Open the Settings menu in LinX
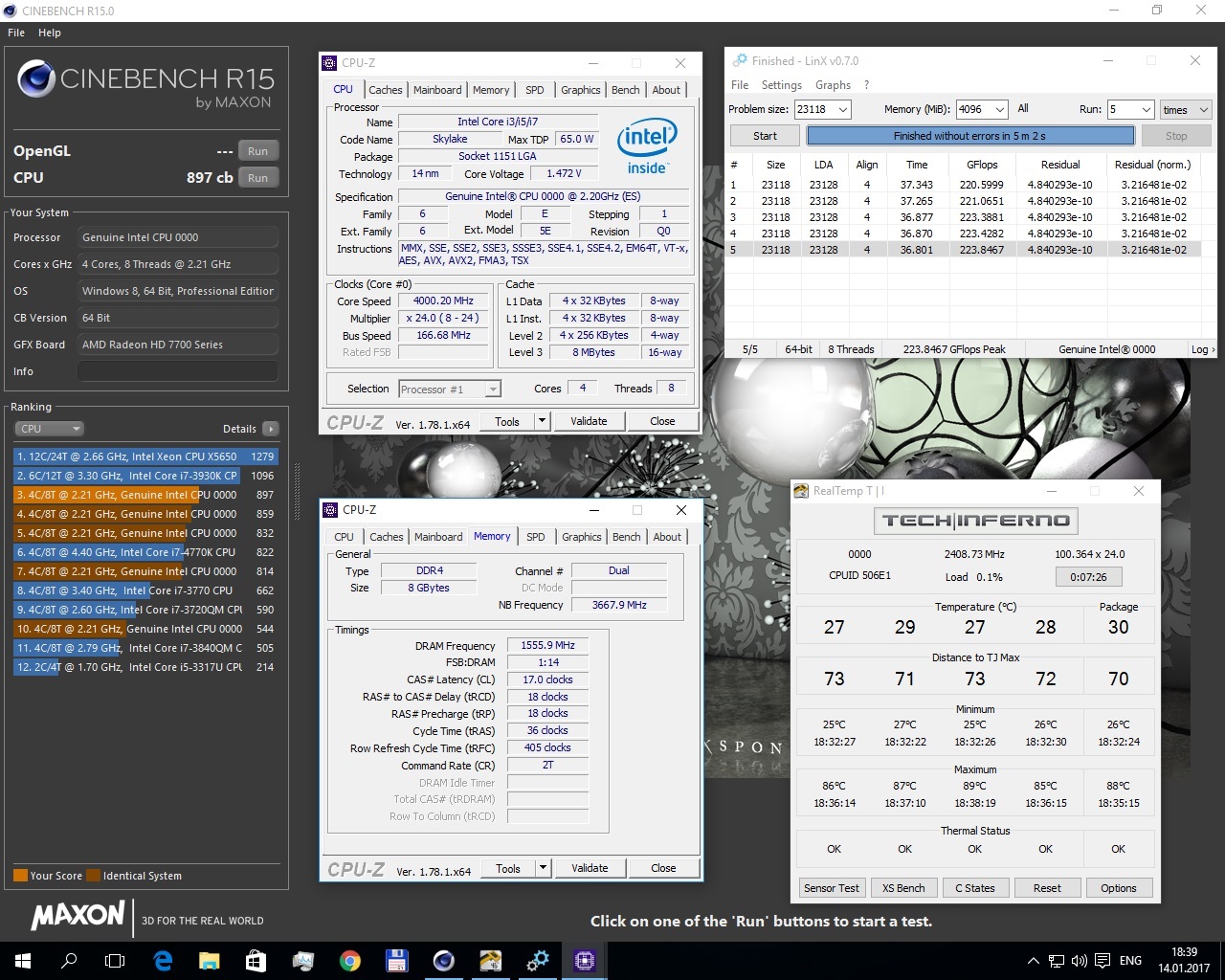 click(x=782, y=85)
